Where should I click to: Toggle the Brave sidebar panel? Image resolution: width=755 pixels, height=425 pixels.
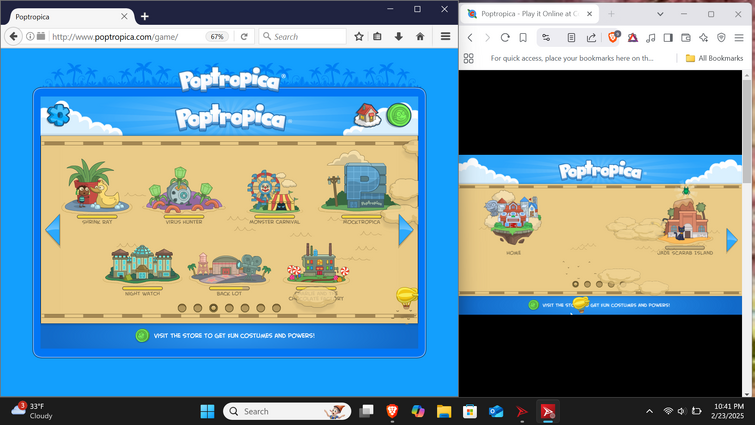[668, 38]
